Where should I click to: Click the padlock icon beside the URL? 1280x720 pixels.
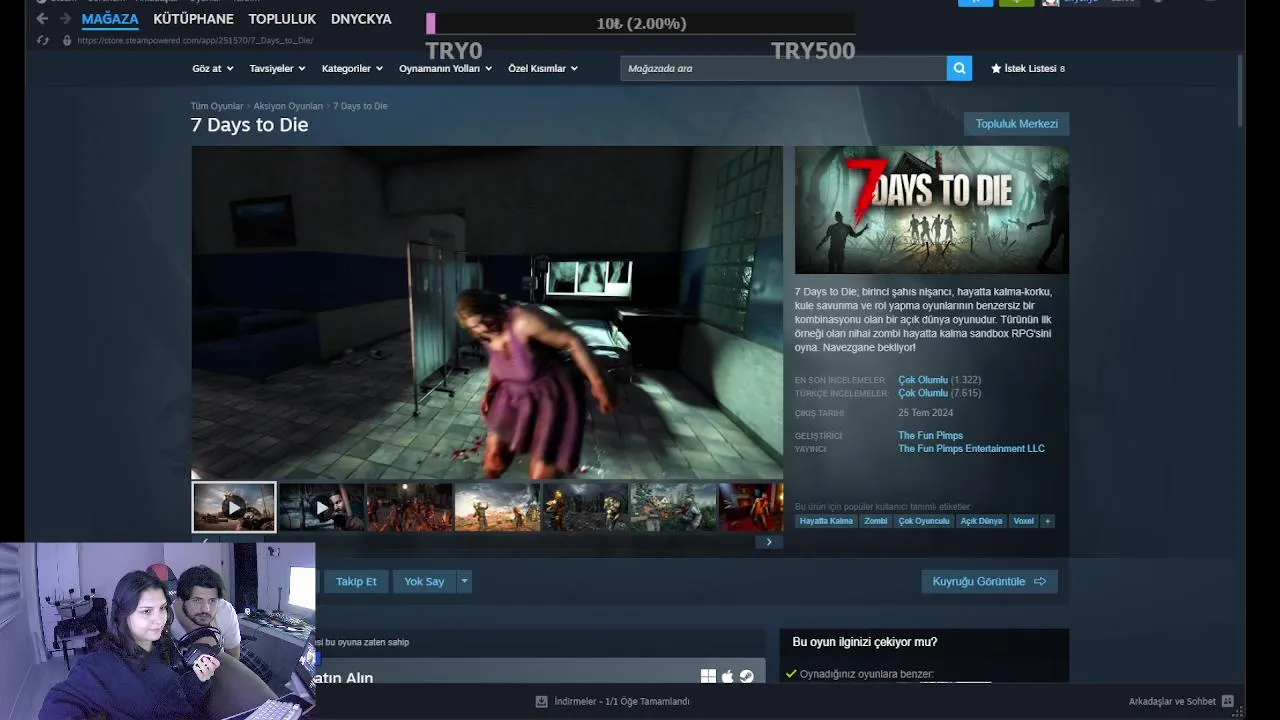67,40
